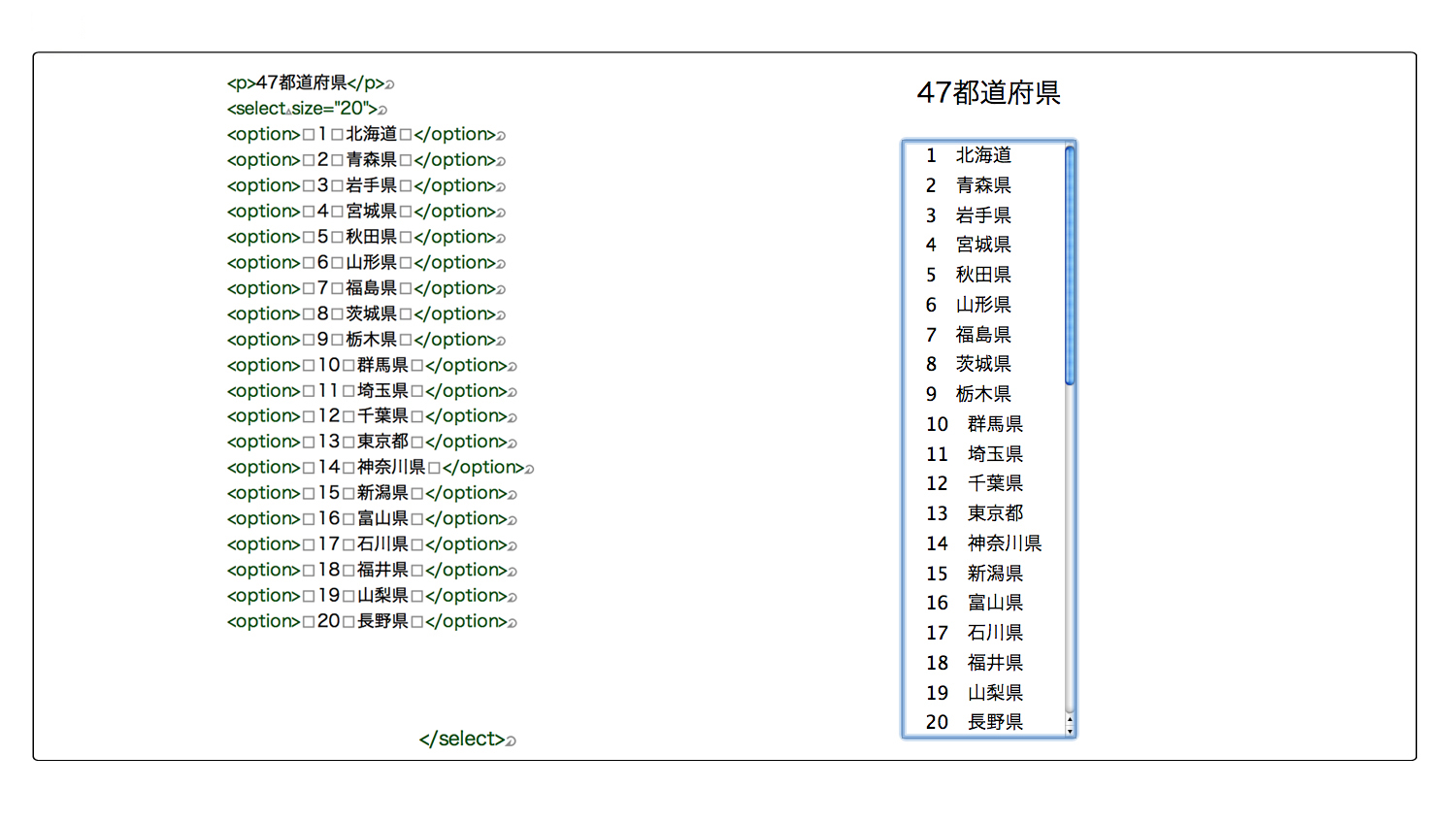Select option 5 秋田県 in the listbox
1456x822 pixels.
tap(983, 275)
